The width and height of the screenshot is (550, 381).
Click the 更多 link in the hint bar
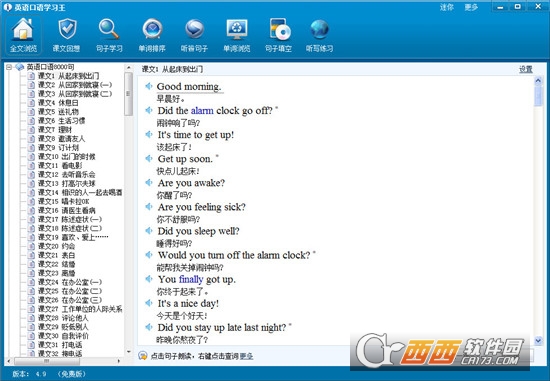click(x=246, y=356)
